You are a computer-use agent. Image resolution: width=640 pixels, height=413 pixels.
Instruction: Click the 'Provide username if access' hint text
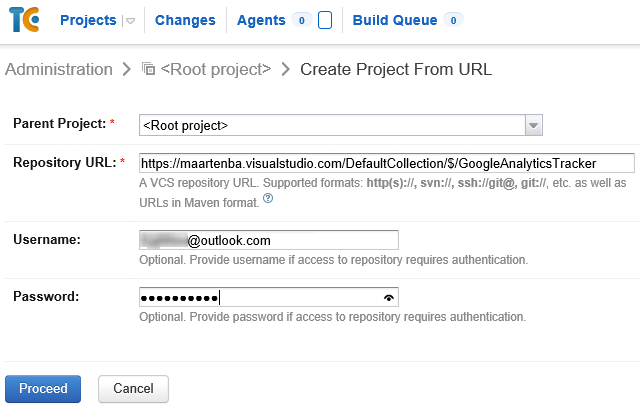[333, 260]
